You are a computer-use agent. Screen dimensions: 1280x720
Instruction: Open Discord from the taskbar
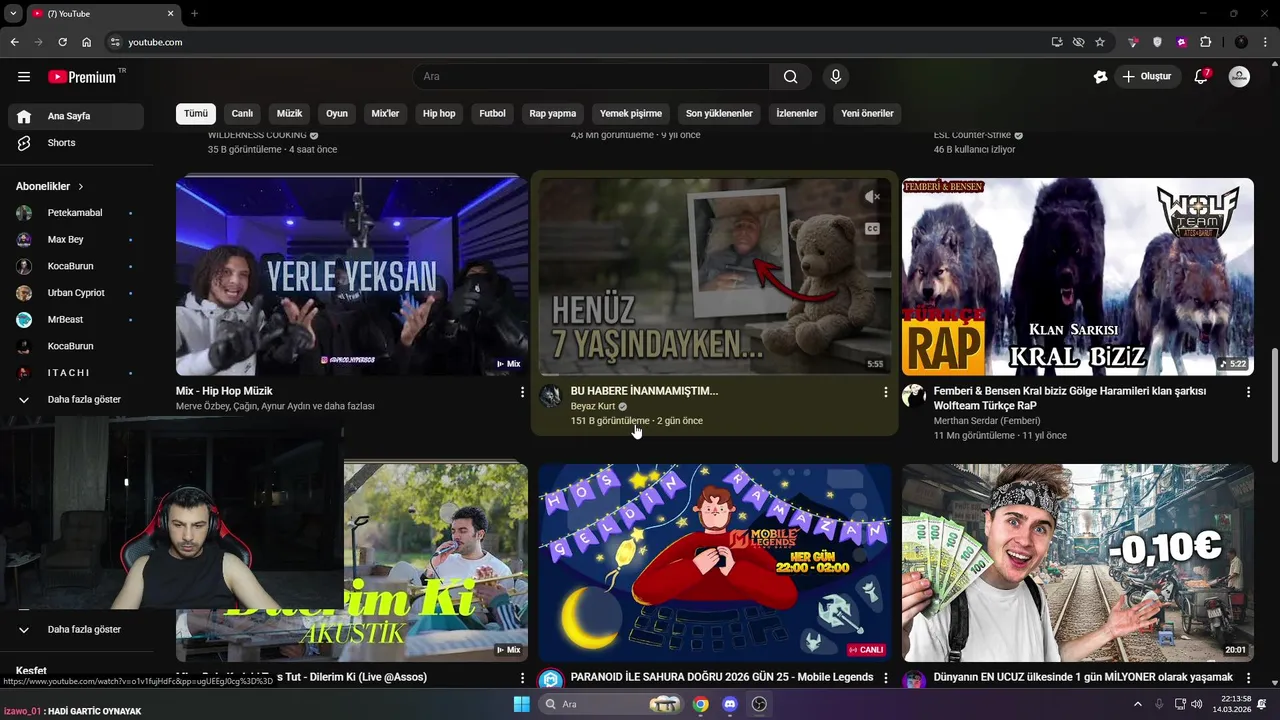[730, 704]
